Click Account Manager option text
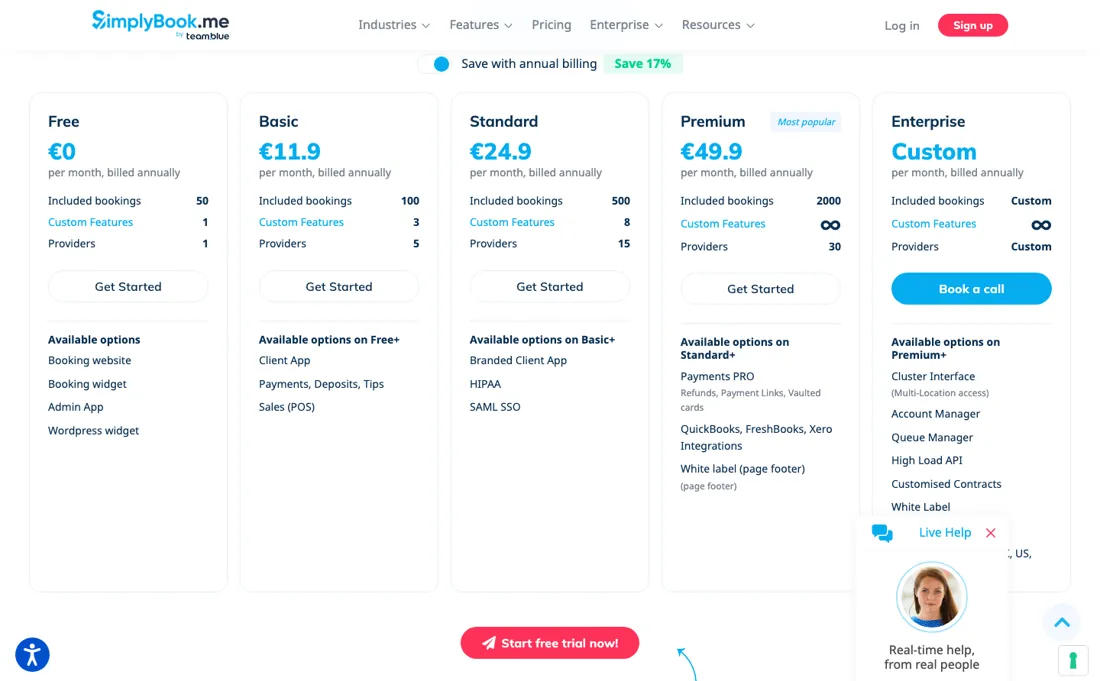1100x681 pixels. [935, 414]
